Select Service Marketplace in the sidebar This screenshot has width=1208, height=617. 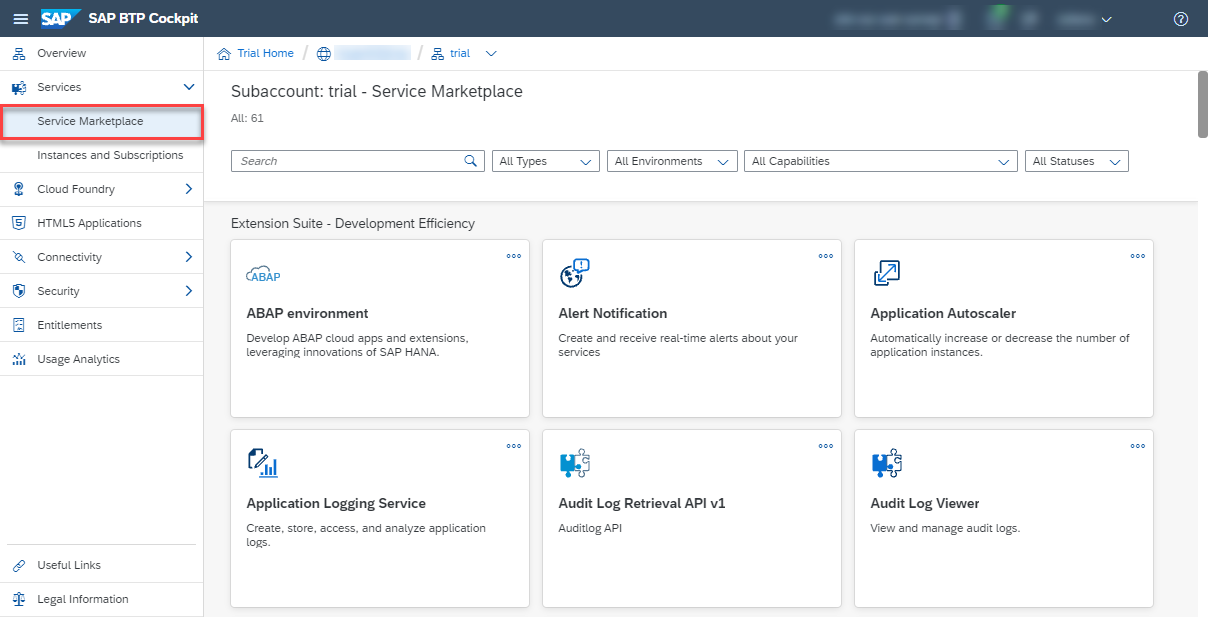(x=102, y=121)
